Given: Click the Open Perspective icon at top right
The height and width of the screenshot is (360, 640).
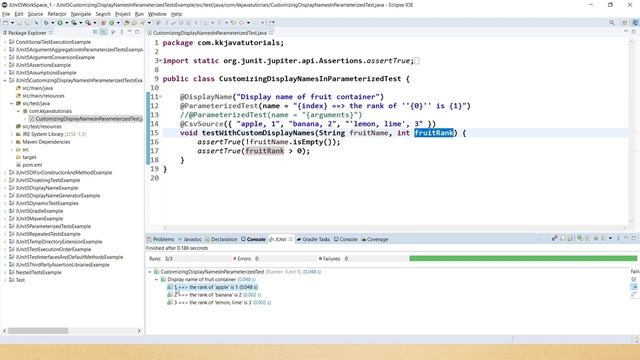Looking at the screenshot, I should [x=624, y=23].
